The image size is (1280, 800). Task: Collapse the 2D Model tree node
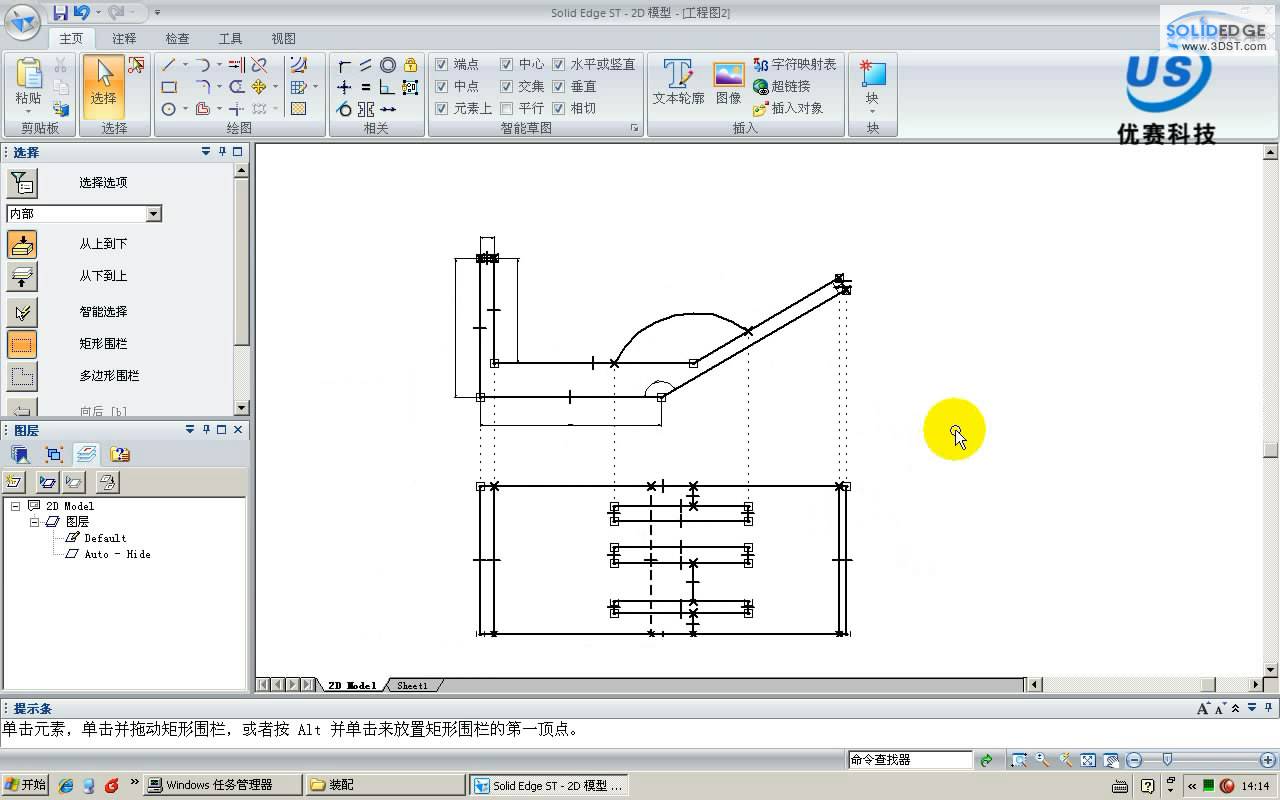(x=16, y=506)
